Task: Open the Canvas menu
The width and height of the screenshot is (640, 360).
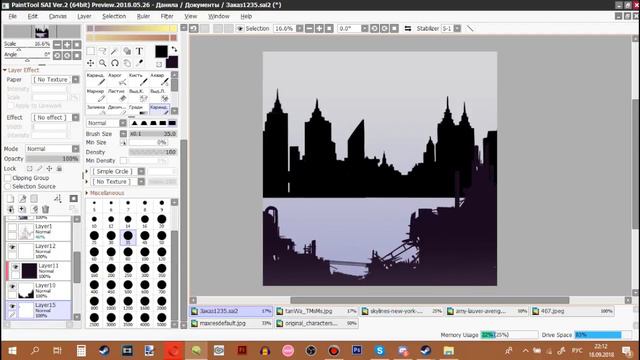Action: coord(58,16)
